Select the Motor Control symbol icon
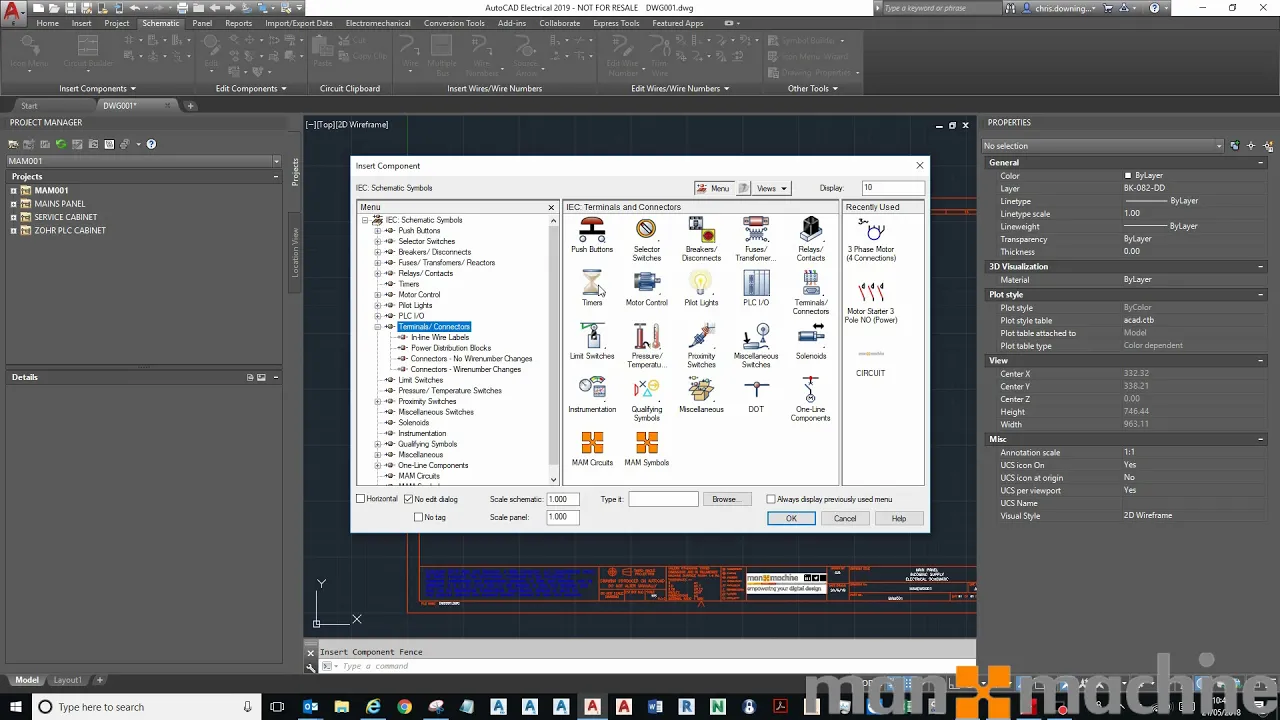Image resolution: width=1280 pixels, height=720 pixels. pos(646,283)
